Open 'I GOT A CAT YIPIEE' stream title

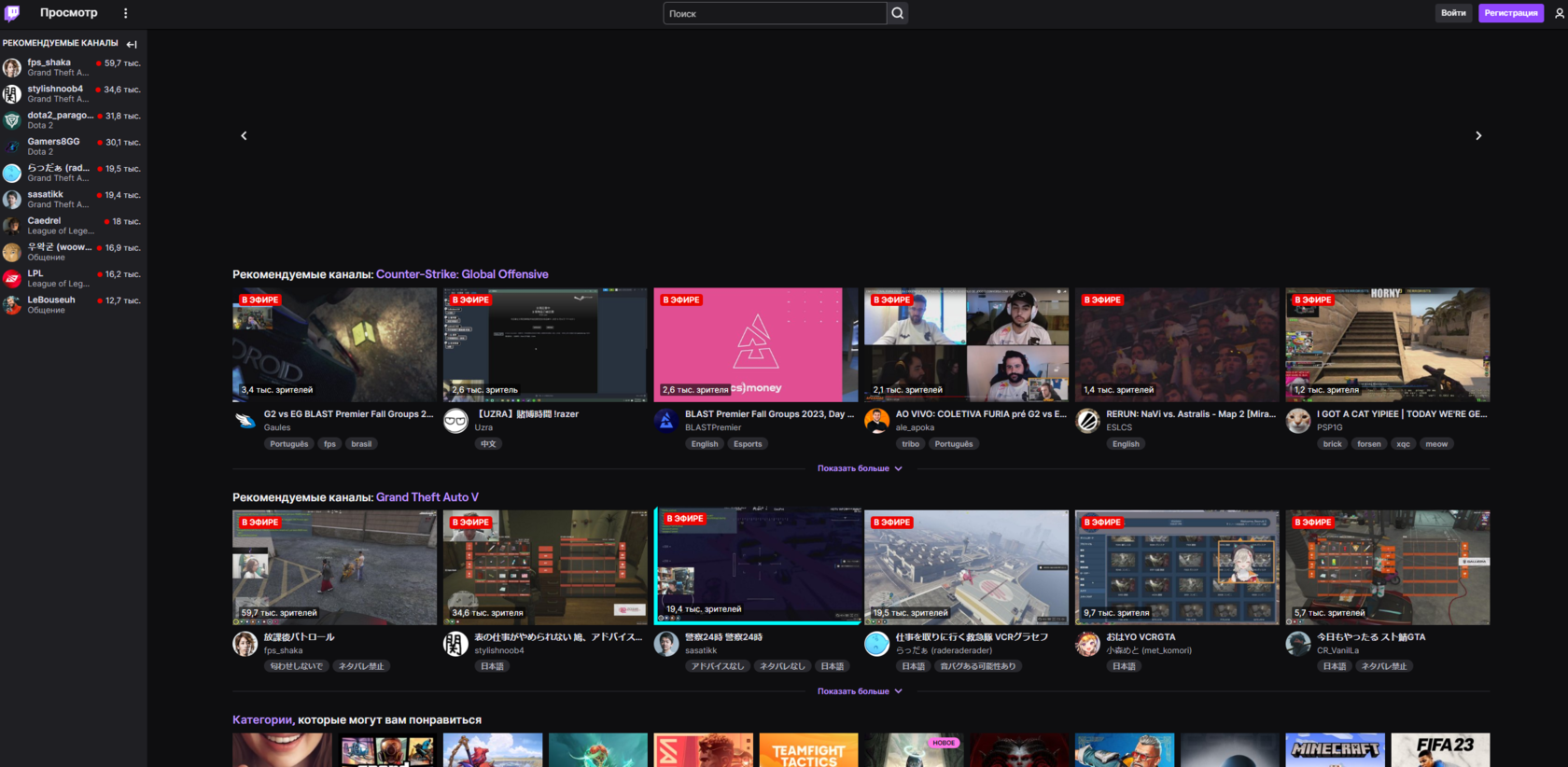1402,414
